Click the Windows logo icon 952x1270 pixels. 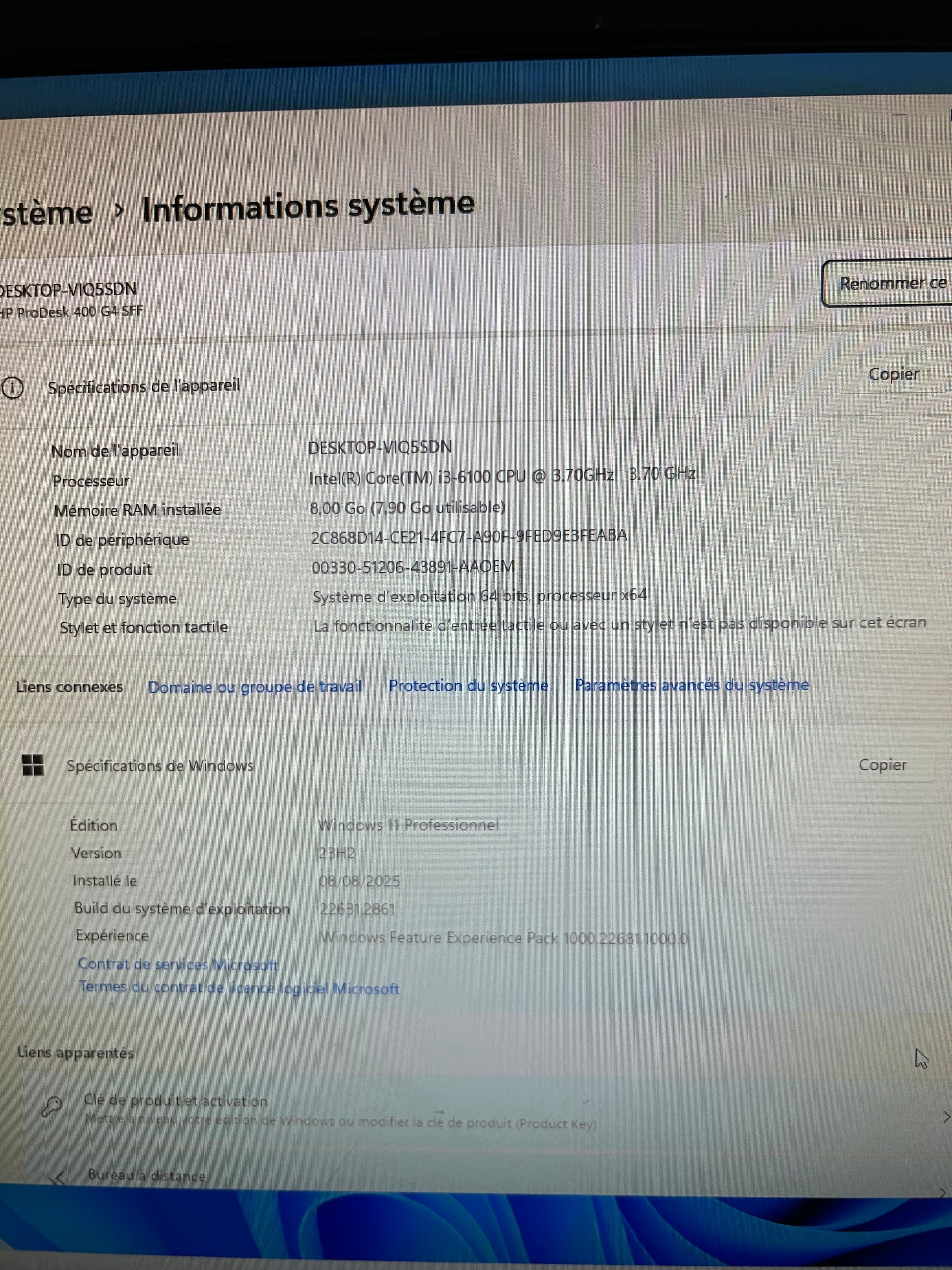coord(32,765)
